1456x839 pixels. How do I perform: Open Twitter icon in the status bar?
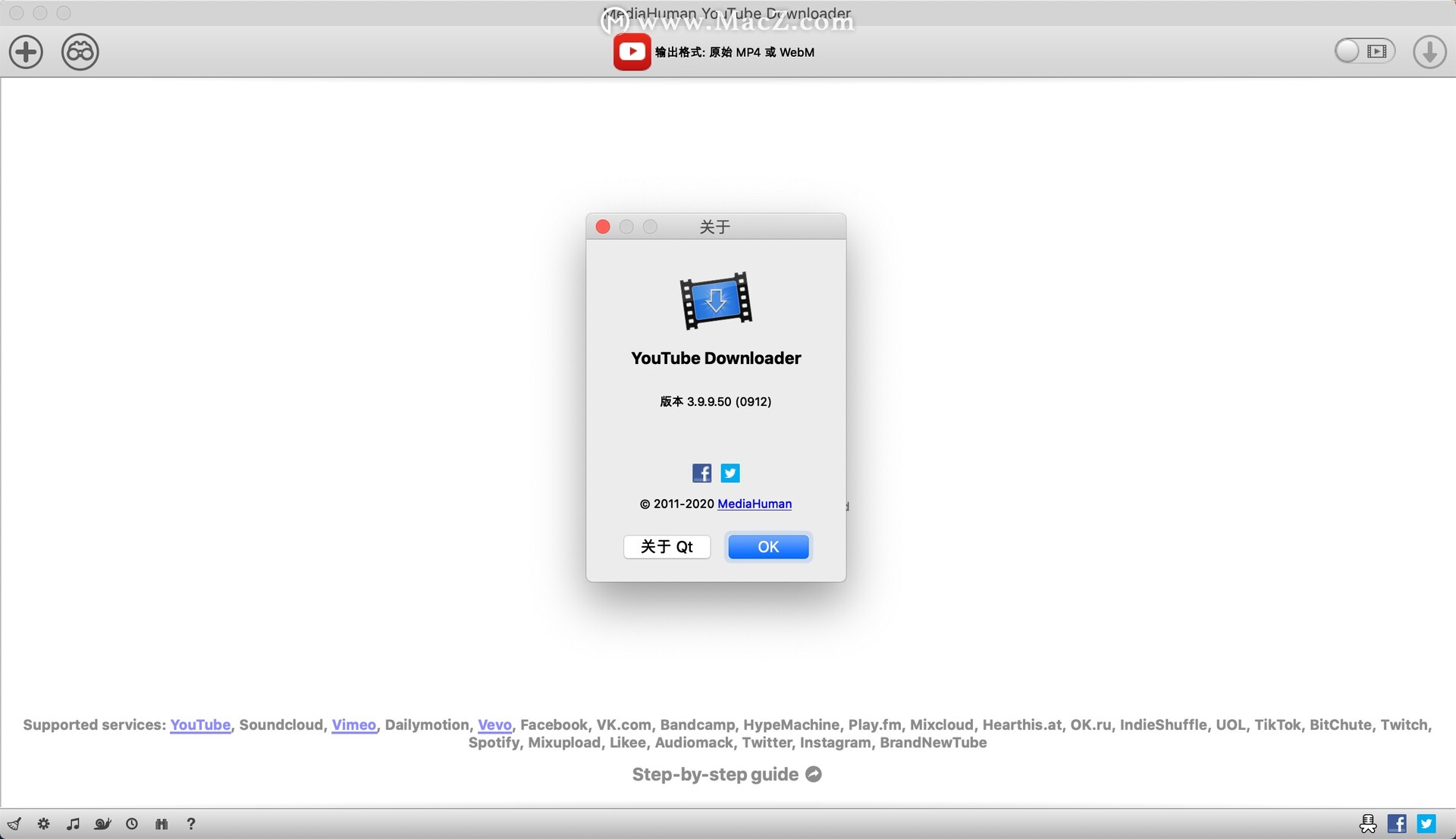pos(1426,824)
